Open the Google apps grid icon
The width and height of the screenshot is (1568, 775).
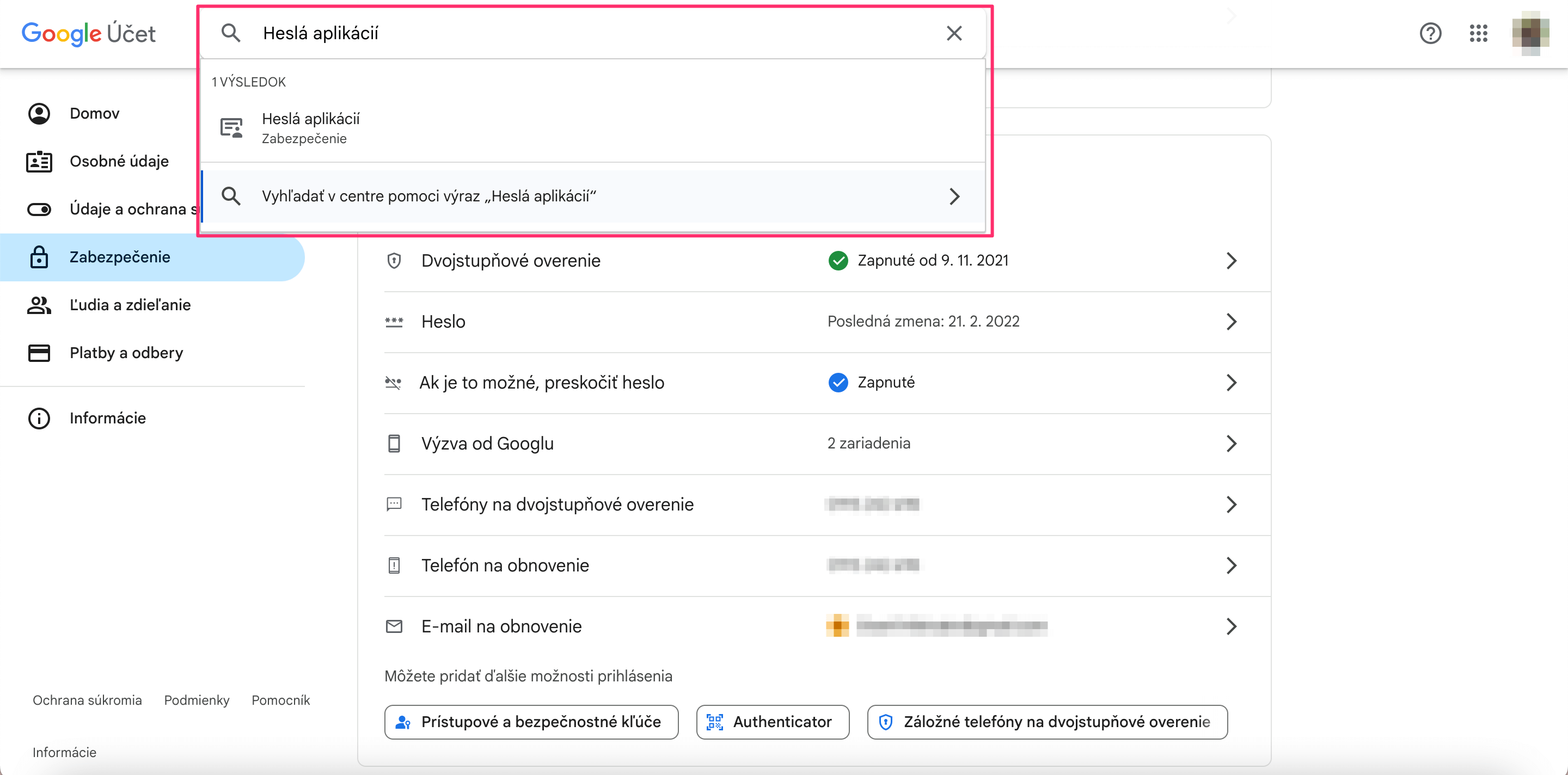pos(1478,33)
